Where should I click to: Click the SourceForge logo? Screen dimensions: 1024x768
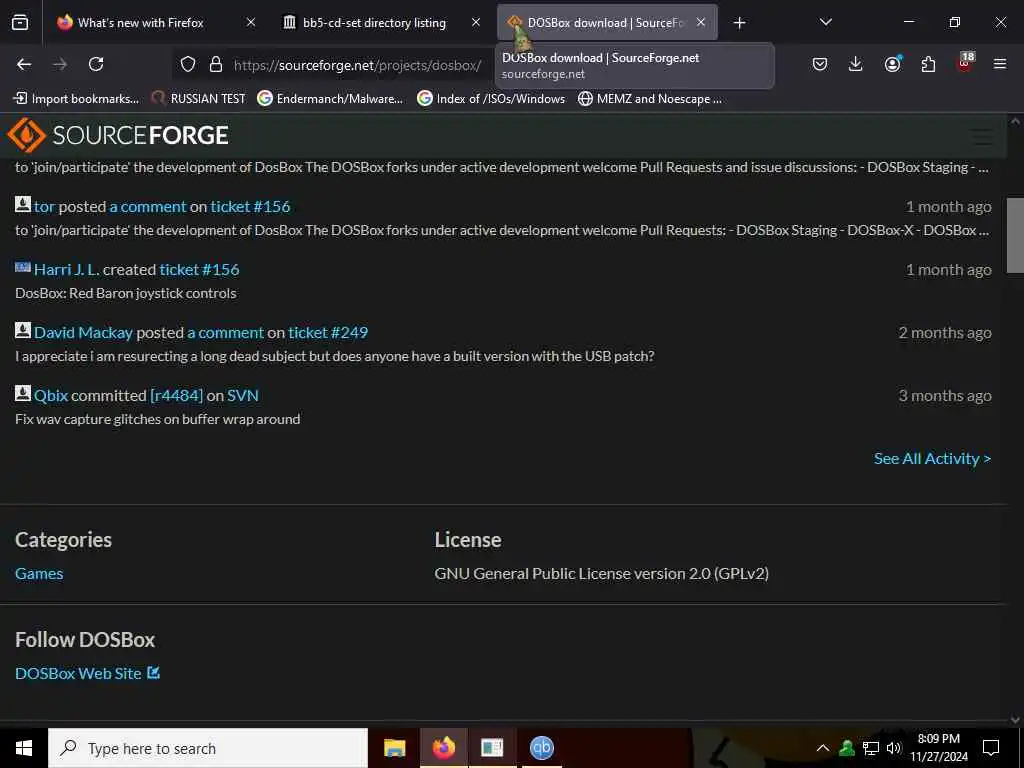click(x=118, y=135)
